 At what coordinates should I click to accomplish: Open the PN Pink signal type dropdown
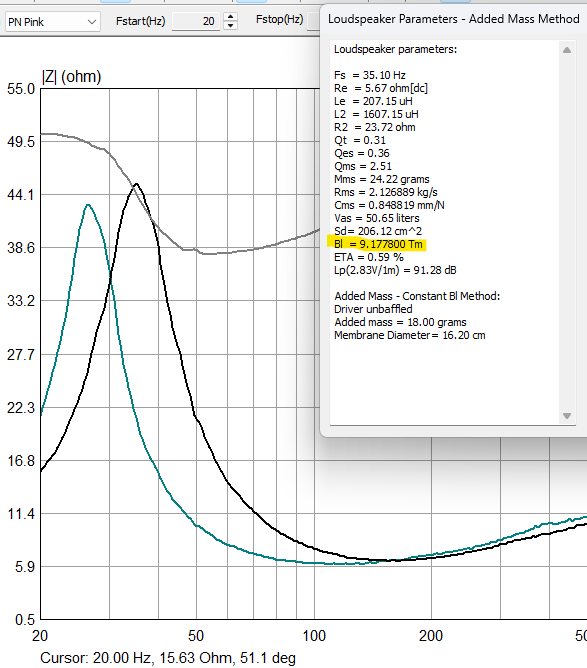click(52, 22)
